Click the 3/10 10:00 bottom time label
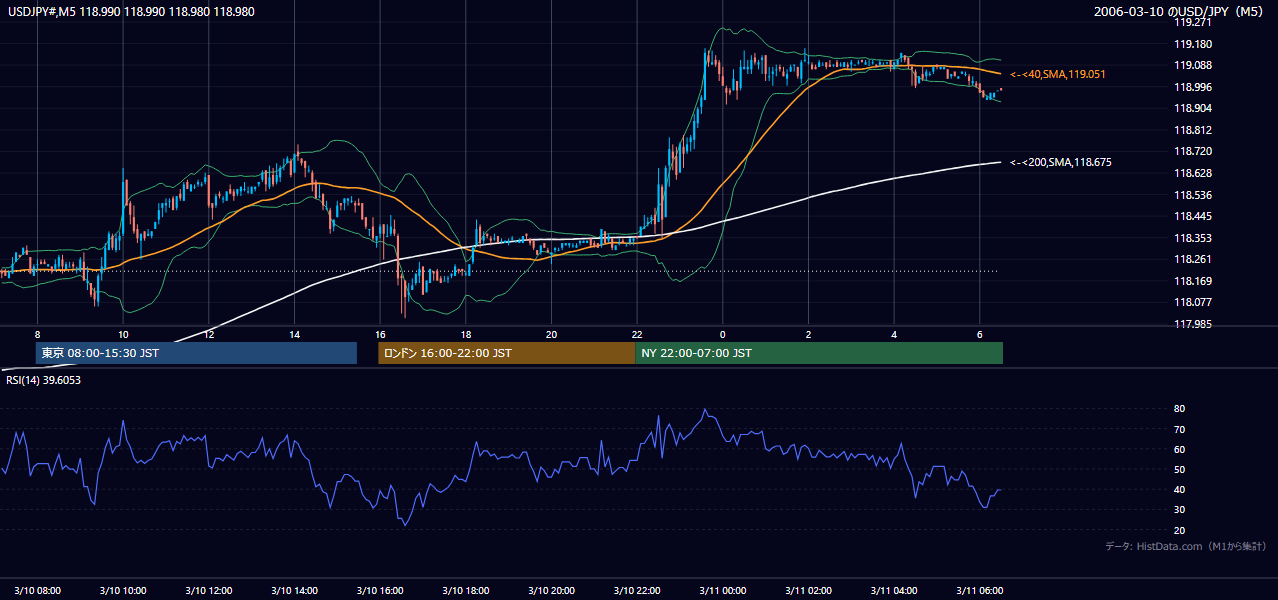 (x=124, y=590)
